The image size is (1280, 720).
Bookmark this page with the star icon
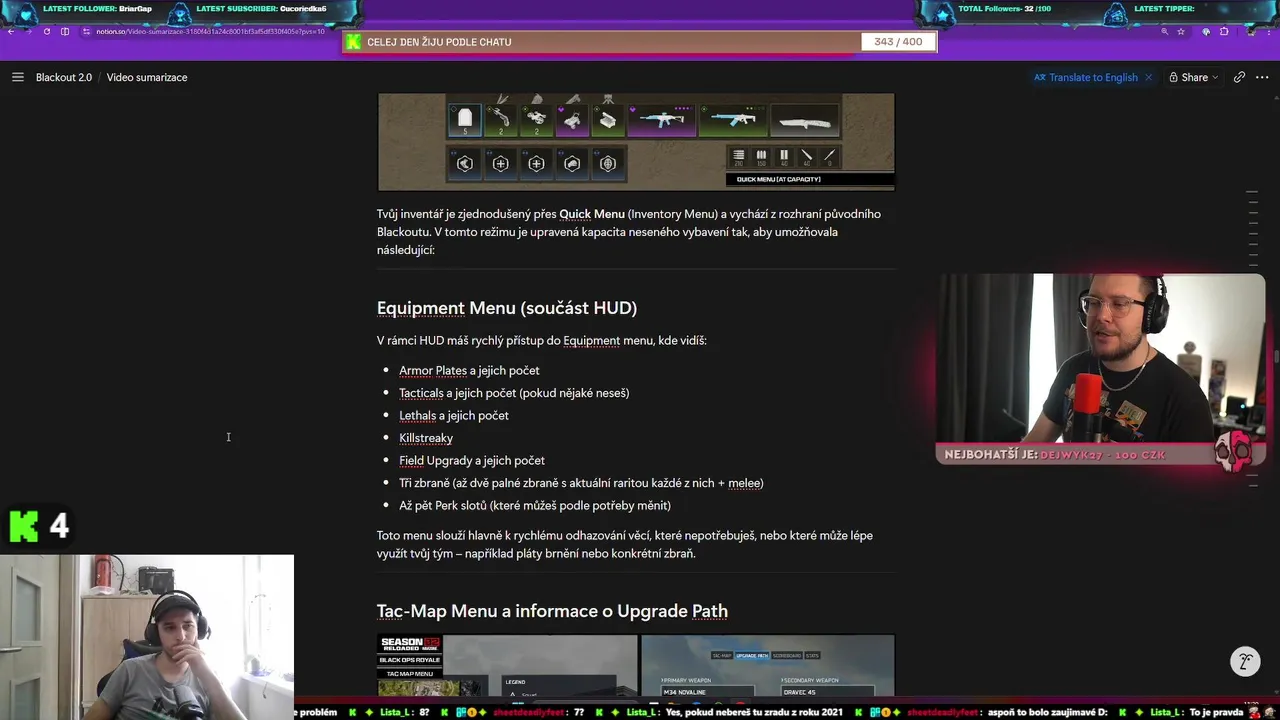coord(1181,32)
